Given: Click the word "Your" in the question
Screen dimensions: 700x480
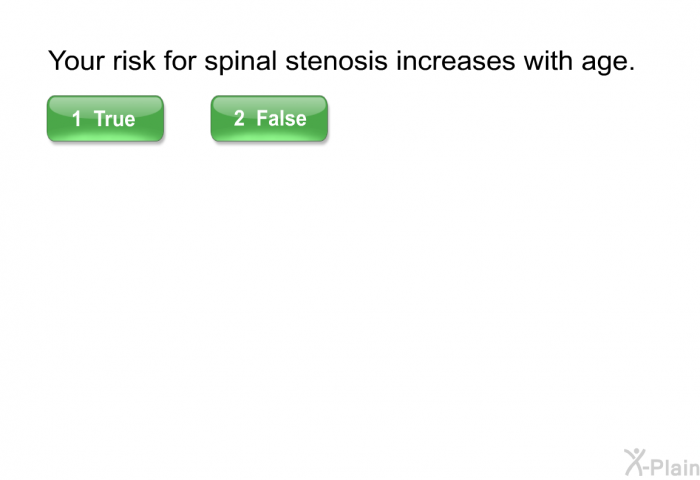Looking at the screenshot, I should (x=76, y=60).
